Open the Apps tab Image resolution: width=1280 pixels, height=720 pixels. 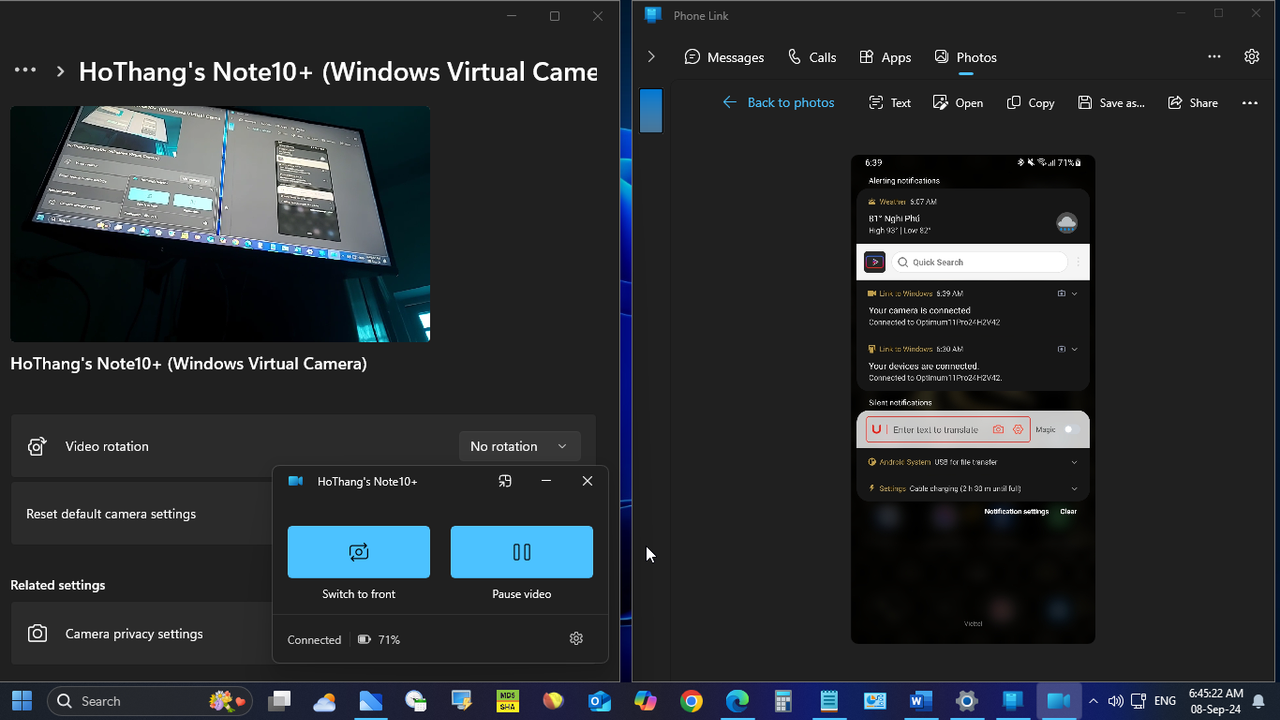tap(884, 57)
